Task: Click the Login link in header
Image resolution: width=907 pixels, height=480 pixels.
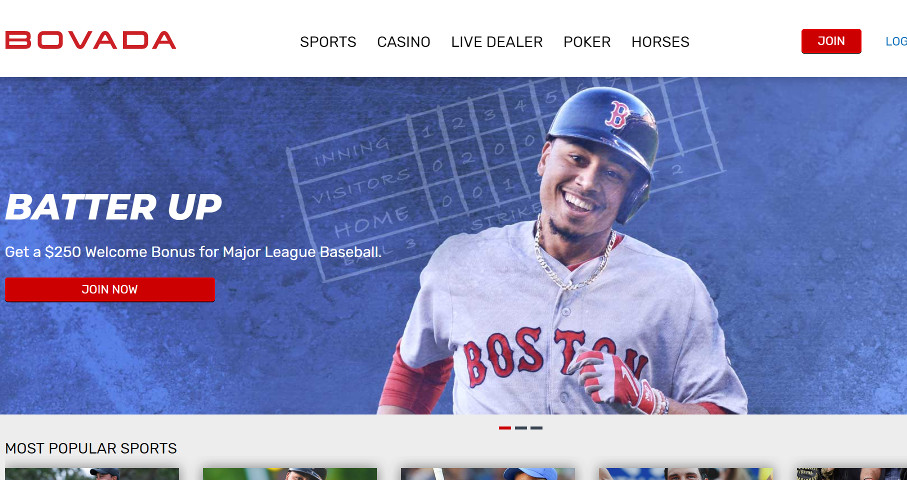Action: (896, 42)
